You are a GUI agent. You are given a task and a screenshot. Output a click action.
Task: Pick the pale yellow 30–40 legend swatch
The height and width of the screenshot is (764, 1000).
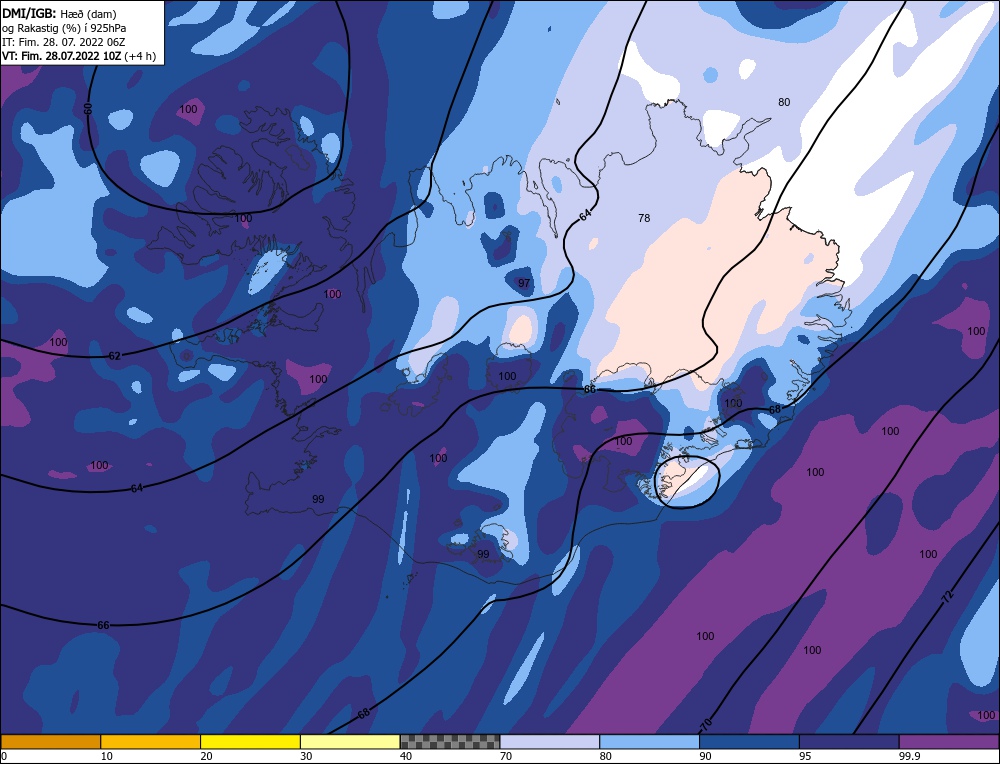[350, 741]
